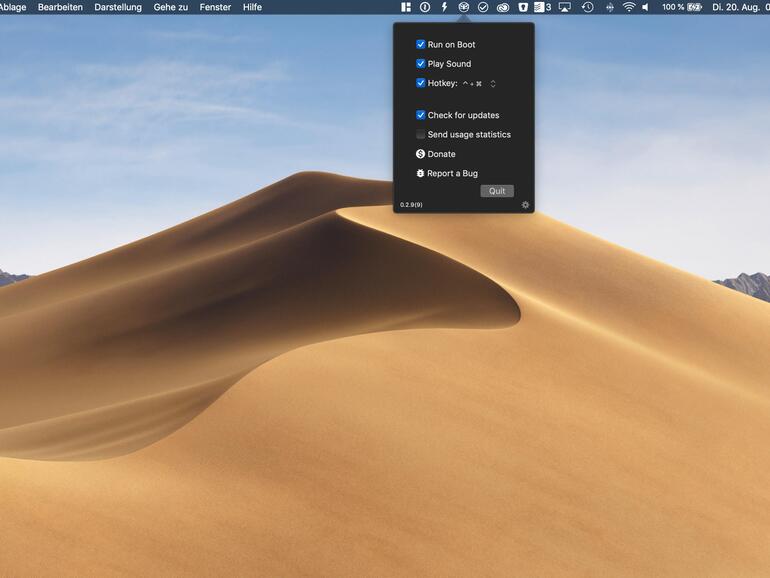This screenshot has height=578, width=770.
Task: Toggle the Check for updates checkbox
Action: [421, 115]
